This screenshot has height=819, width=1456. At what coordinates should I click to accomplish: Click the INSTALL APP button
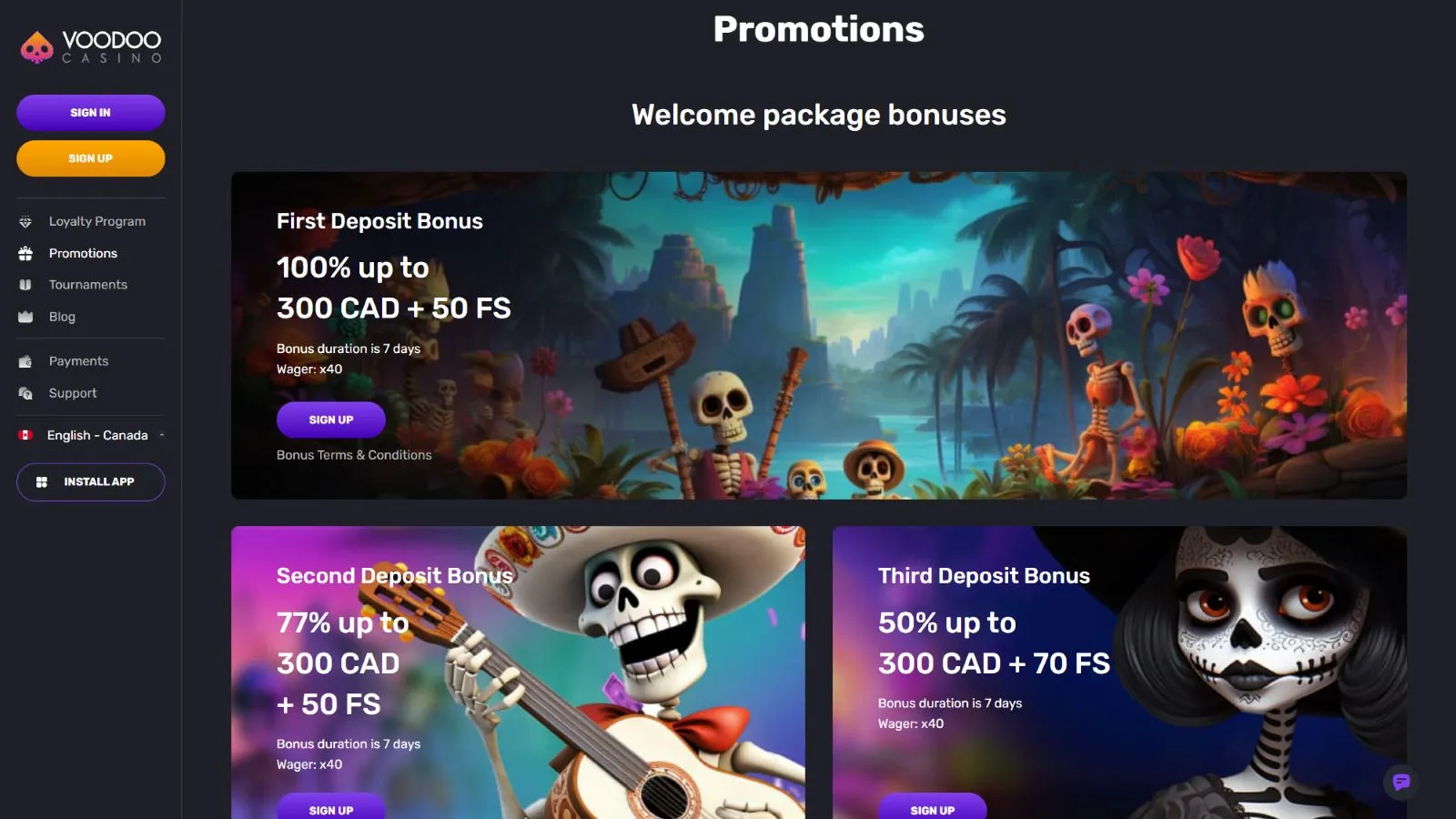pyautogui.click(x=91, y=482)
